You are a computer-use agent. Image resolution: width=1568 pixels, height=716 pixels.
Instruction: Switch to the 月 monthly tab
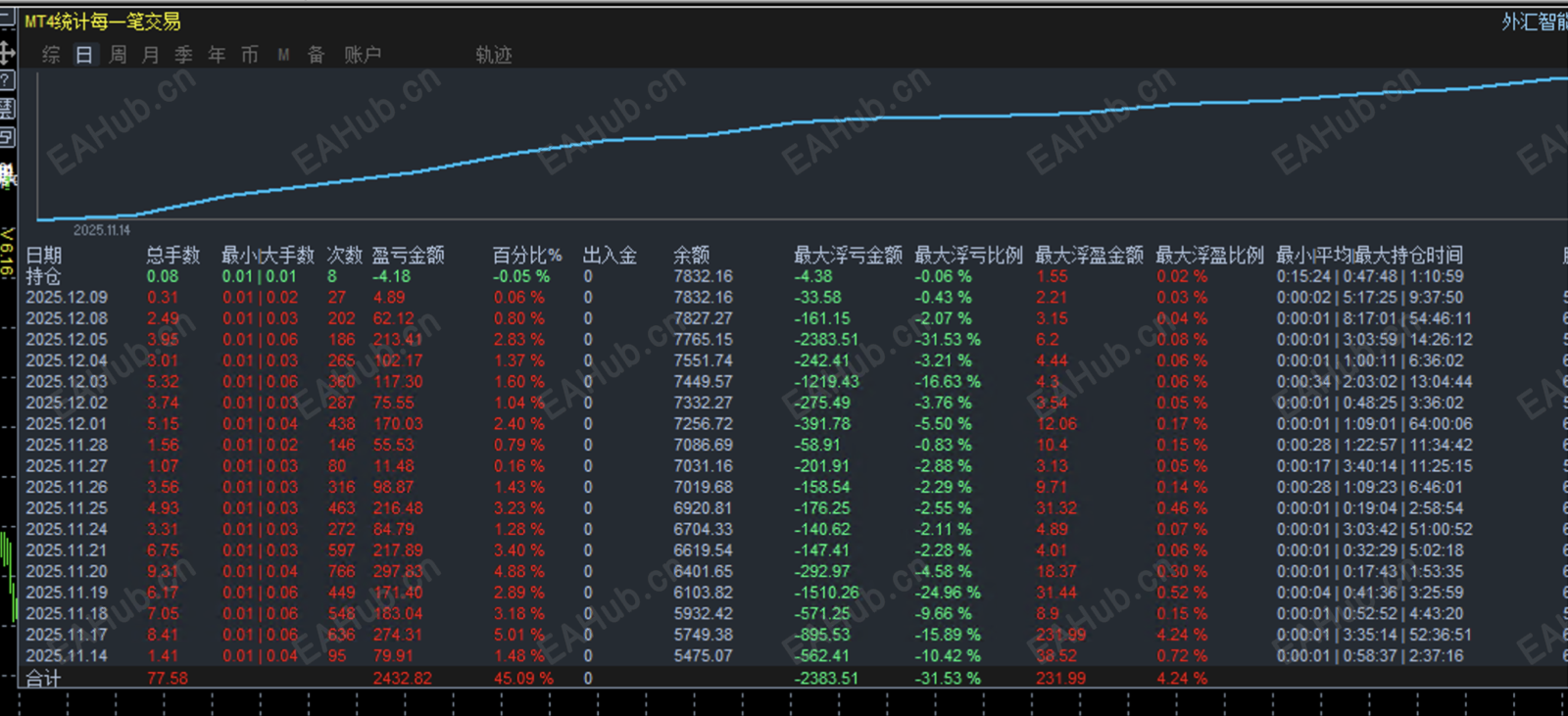pos(151,55)
